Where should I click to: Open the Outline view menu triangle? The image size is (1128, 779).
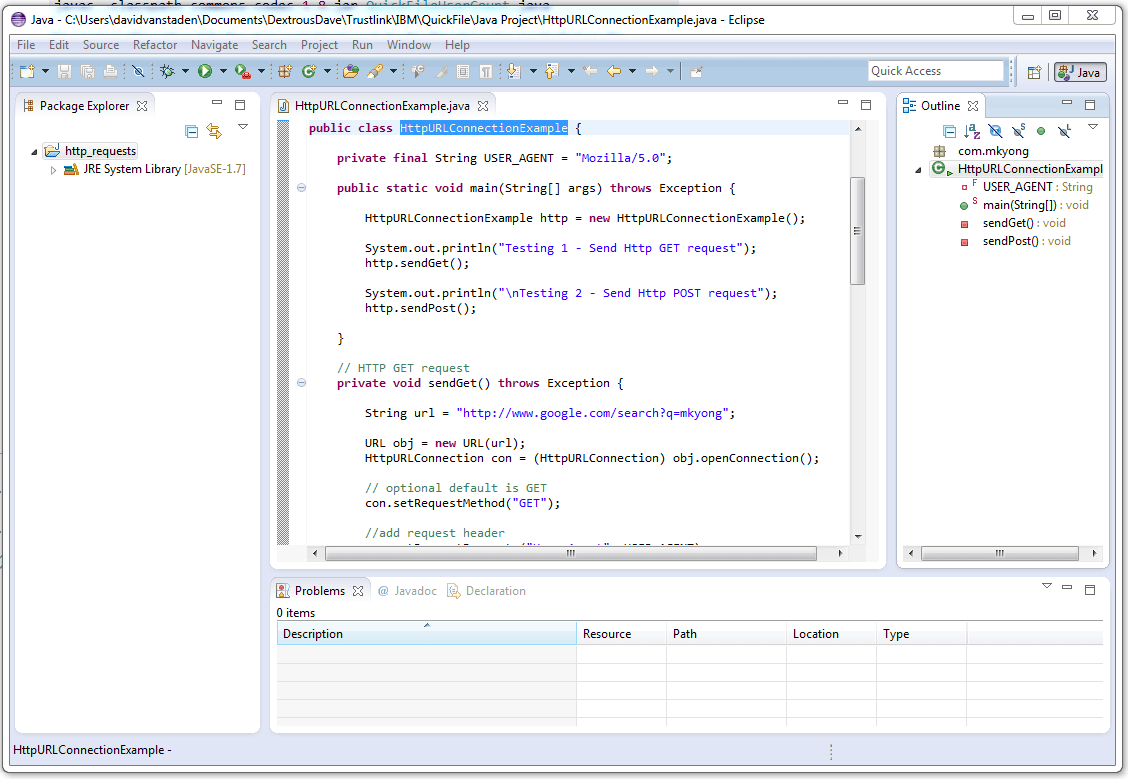coord(1093,127)
